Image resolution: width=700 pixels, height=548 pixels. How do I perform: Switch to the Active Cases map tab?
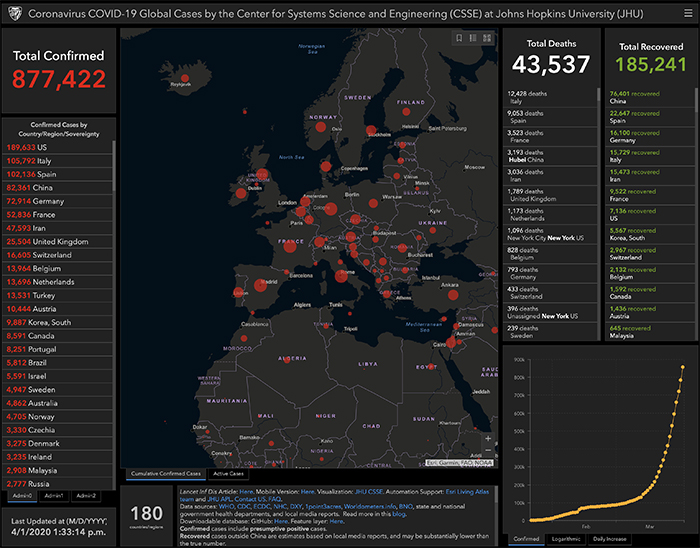point(229,473)
